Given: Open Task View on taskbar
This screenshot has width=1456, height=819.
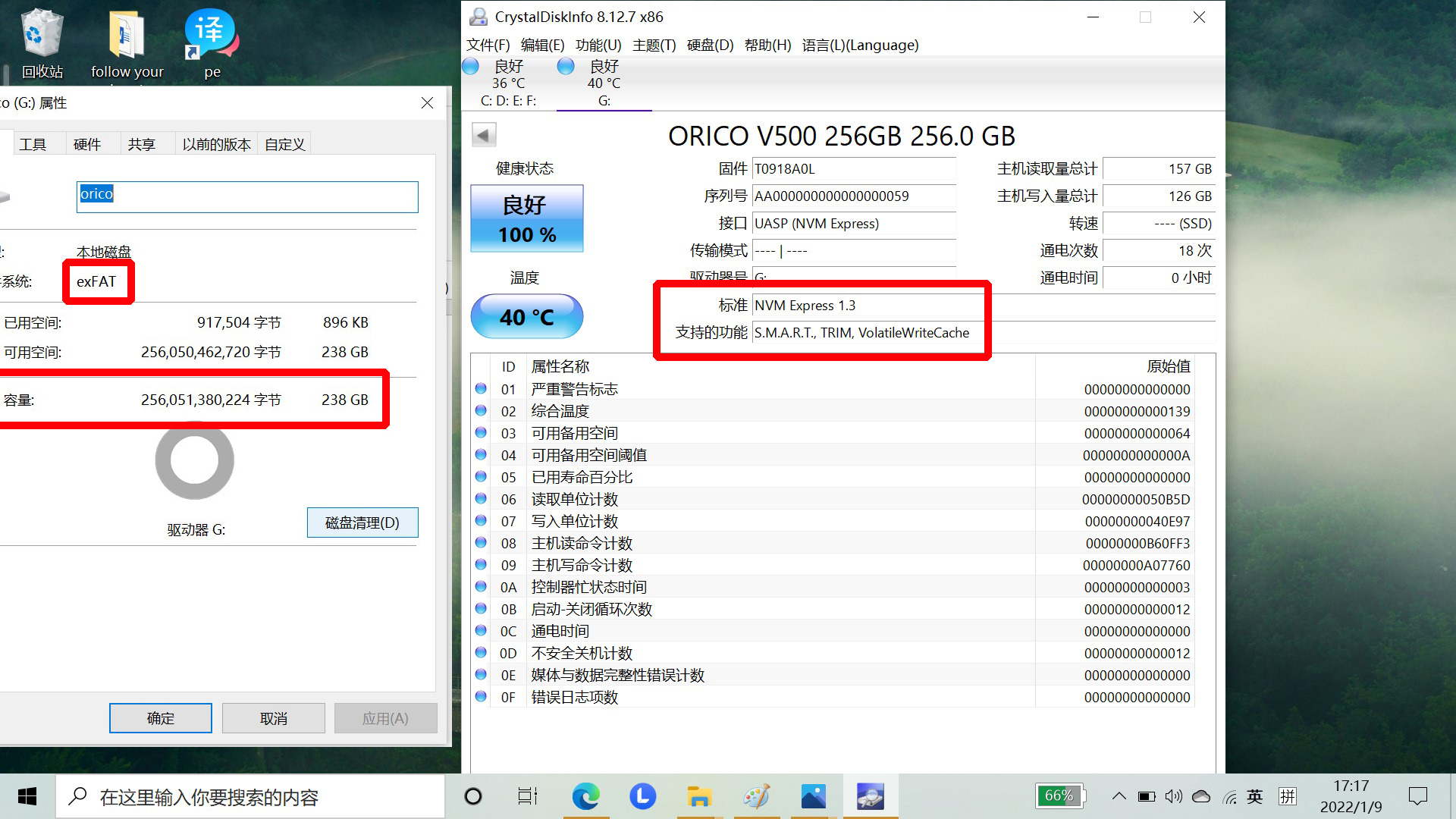Looking at the screenshot, I should (527, 796).
